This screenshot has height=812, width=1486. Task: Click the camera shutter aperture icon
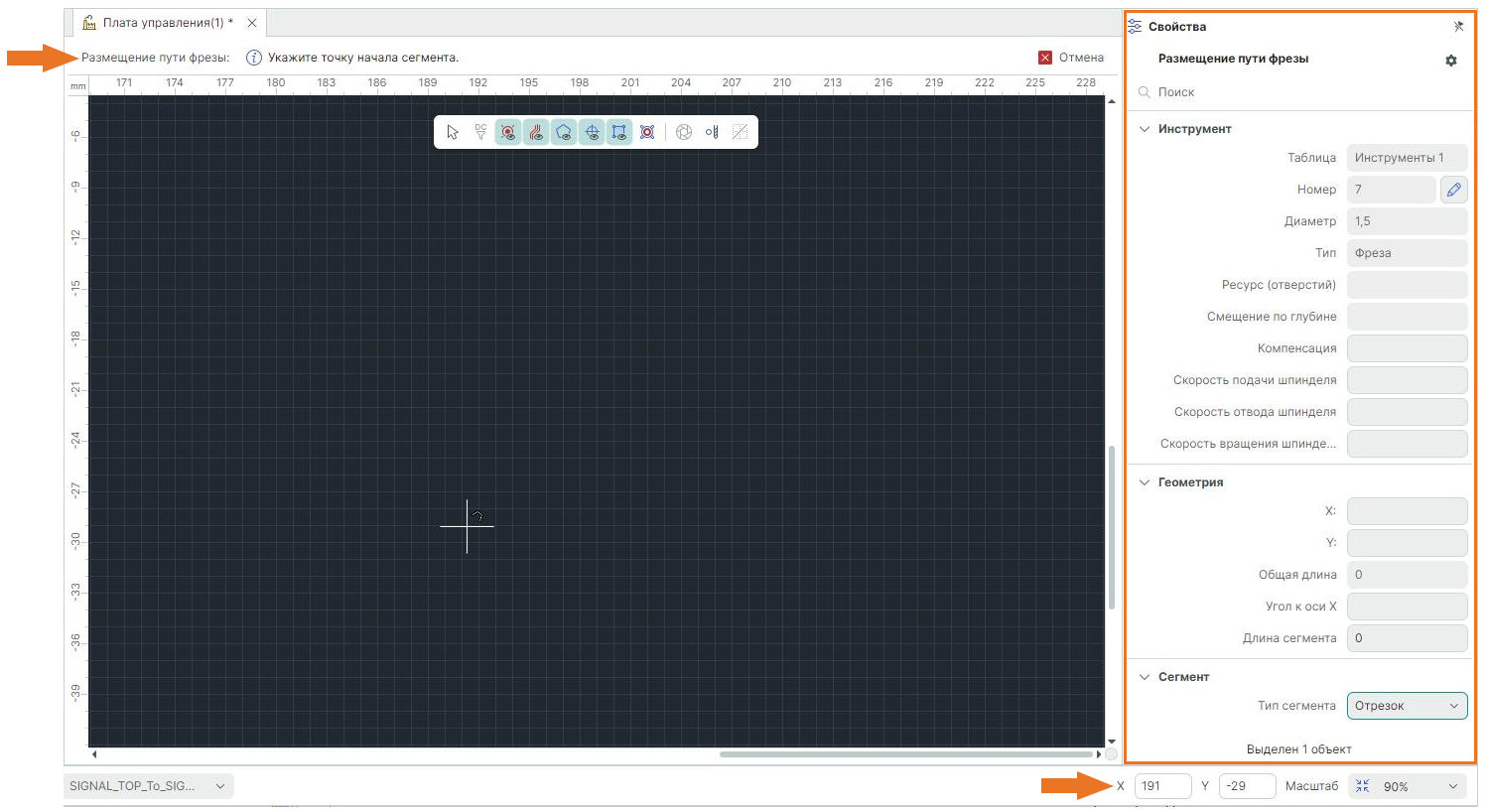click(684, 132)
